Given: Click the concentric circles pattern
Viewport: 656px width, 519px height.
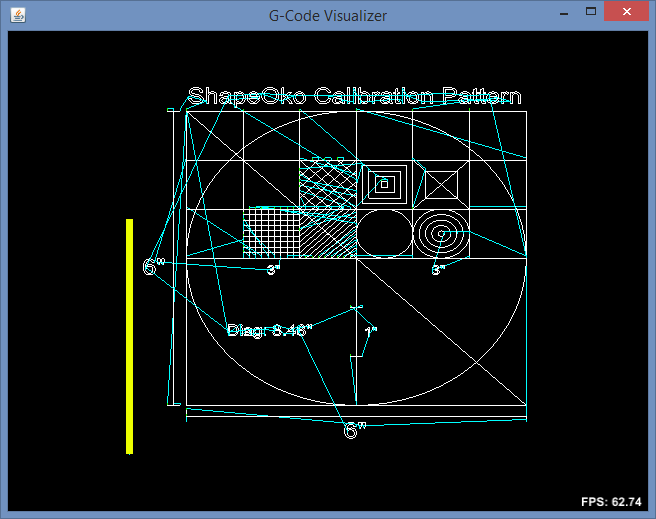Looking at the screenshot, I should pyautogui.click(x=441, y=233).
